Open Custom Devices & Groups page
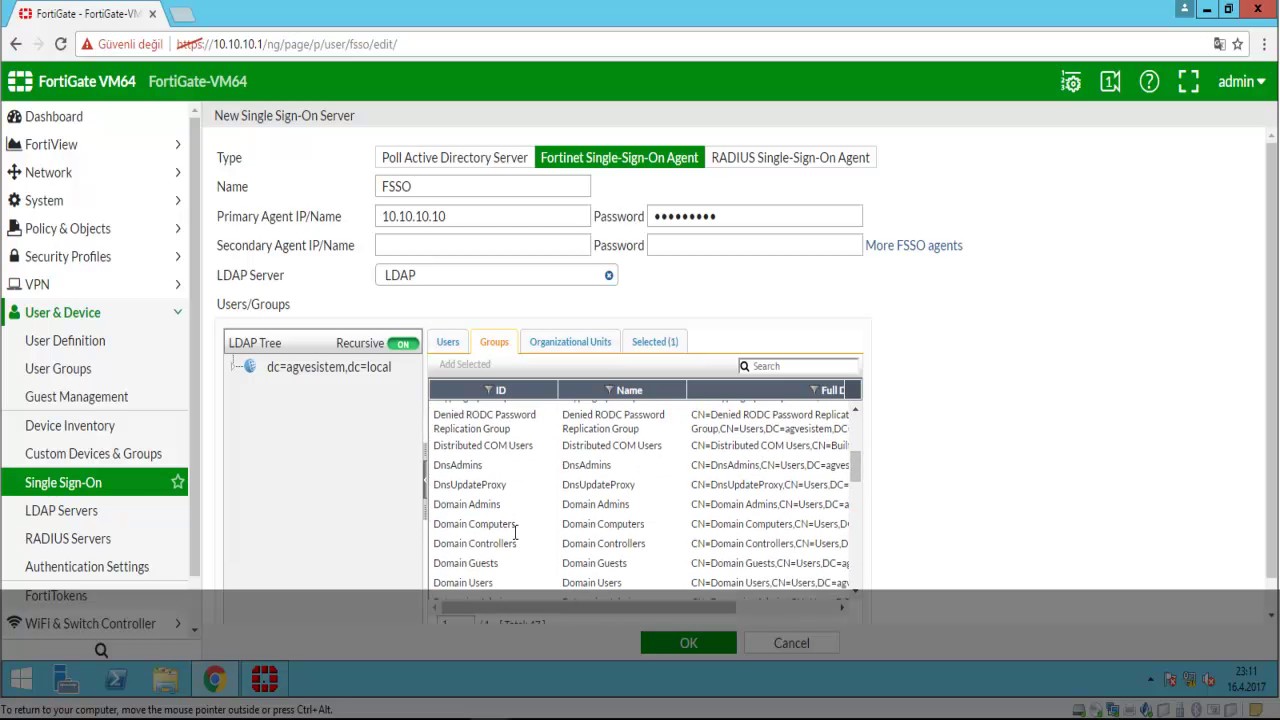The width and height of the screenshot is (1280, 720). (93, 453)
